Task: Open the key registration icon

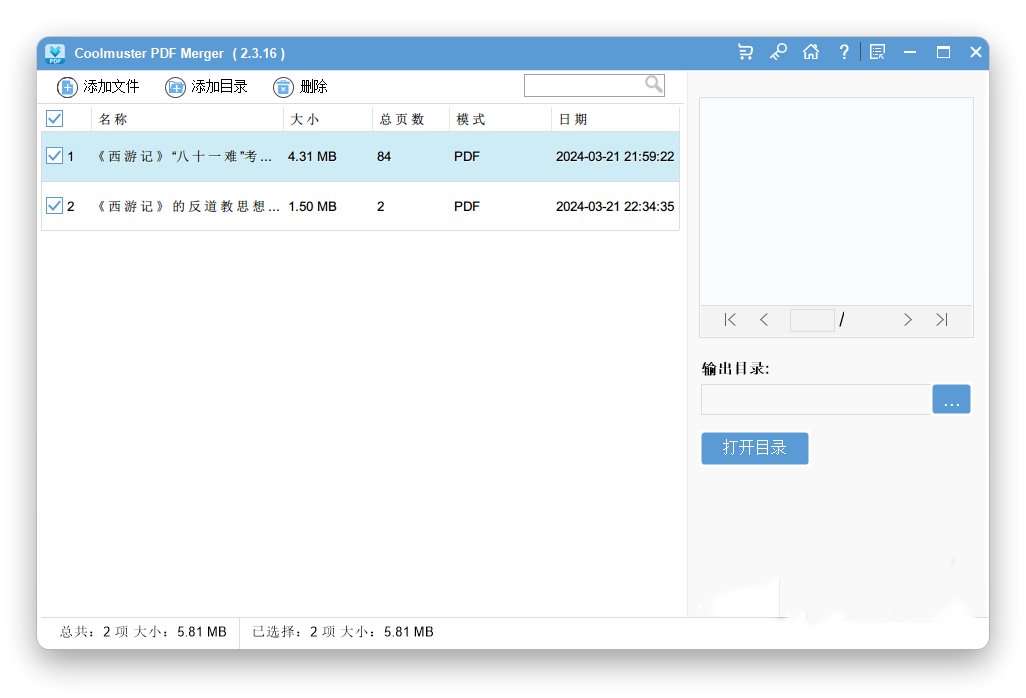Action: point(778,52)
